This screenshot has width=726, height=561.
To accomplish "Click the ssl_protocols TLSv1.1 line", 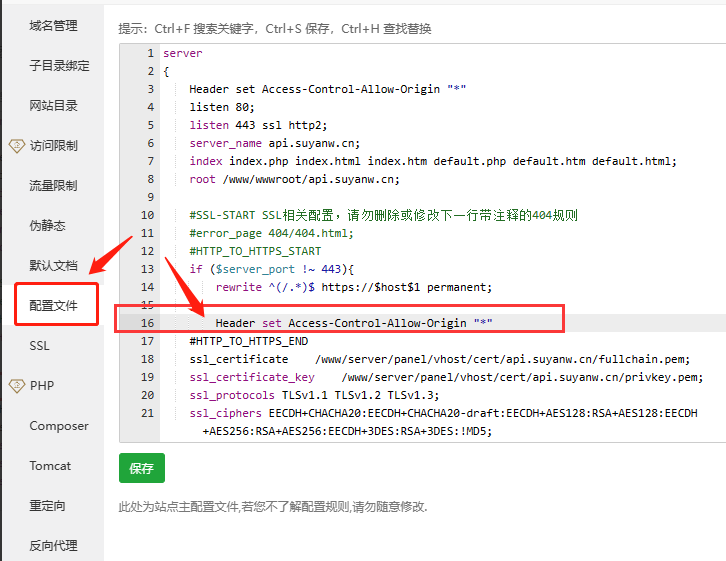I will pos(314,395).
